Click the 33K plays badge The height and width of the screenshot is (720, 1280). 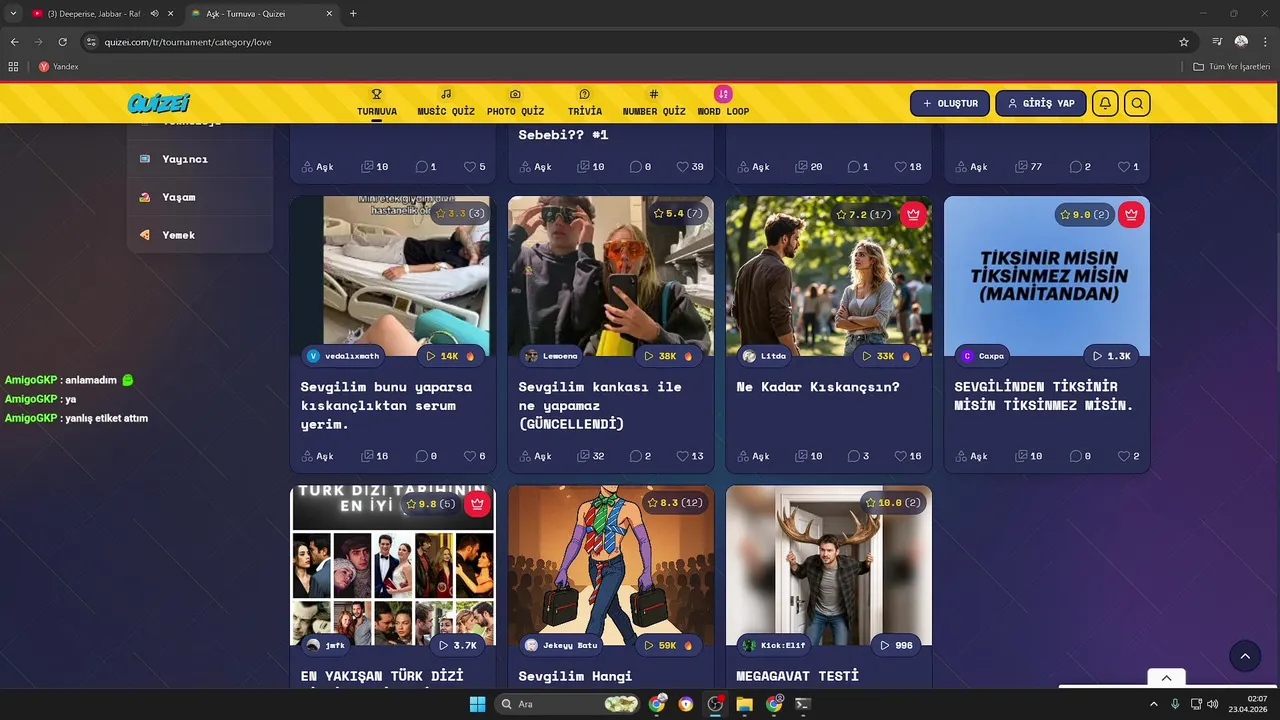tap(886, 356)
